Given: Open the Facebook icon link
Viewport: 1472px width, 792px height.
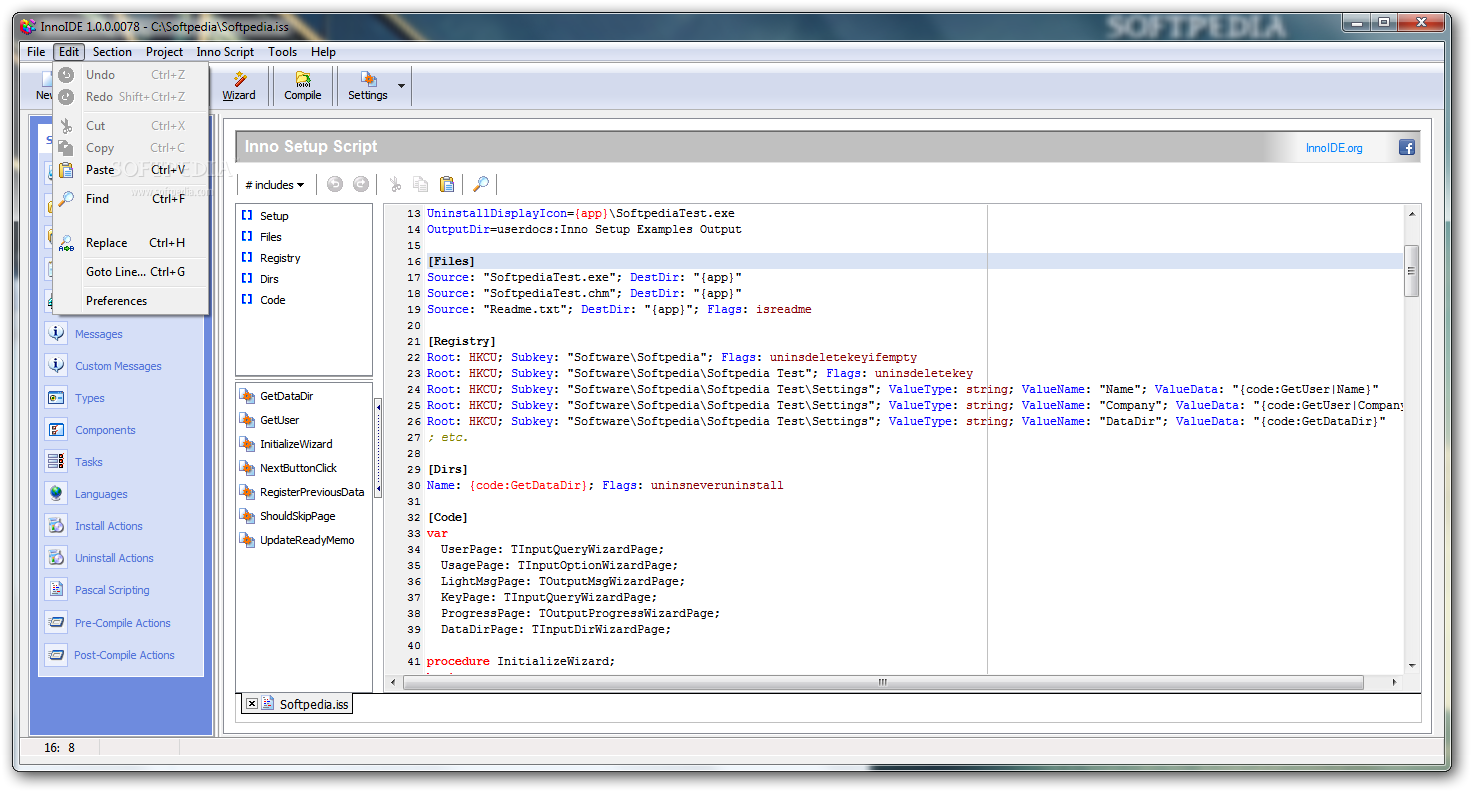Looking at the screenshot, I should pyautogui.click(x=1406, y=148).
